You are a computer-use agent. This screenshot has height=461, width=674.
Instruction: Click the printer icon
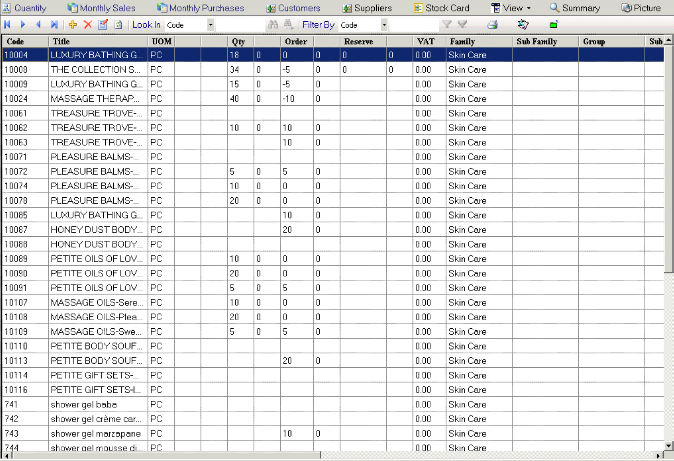(x=492, y=23)
